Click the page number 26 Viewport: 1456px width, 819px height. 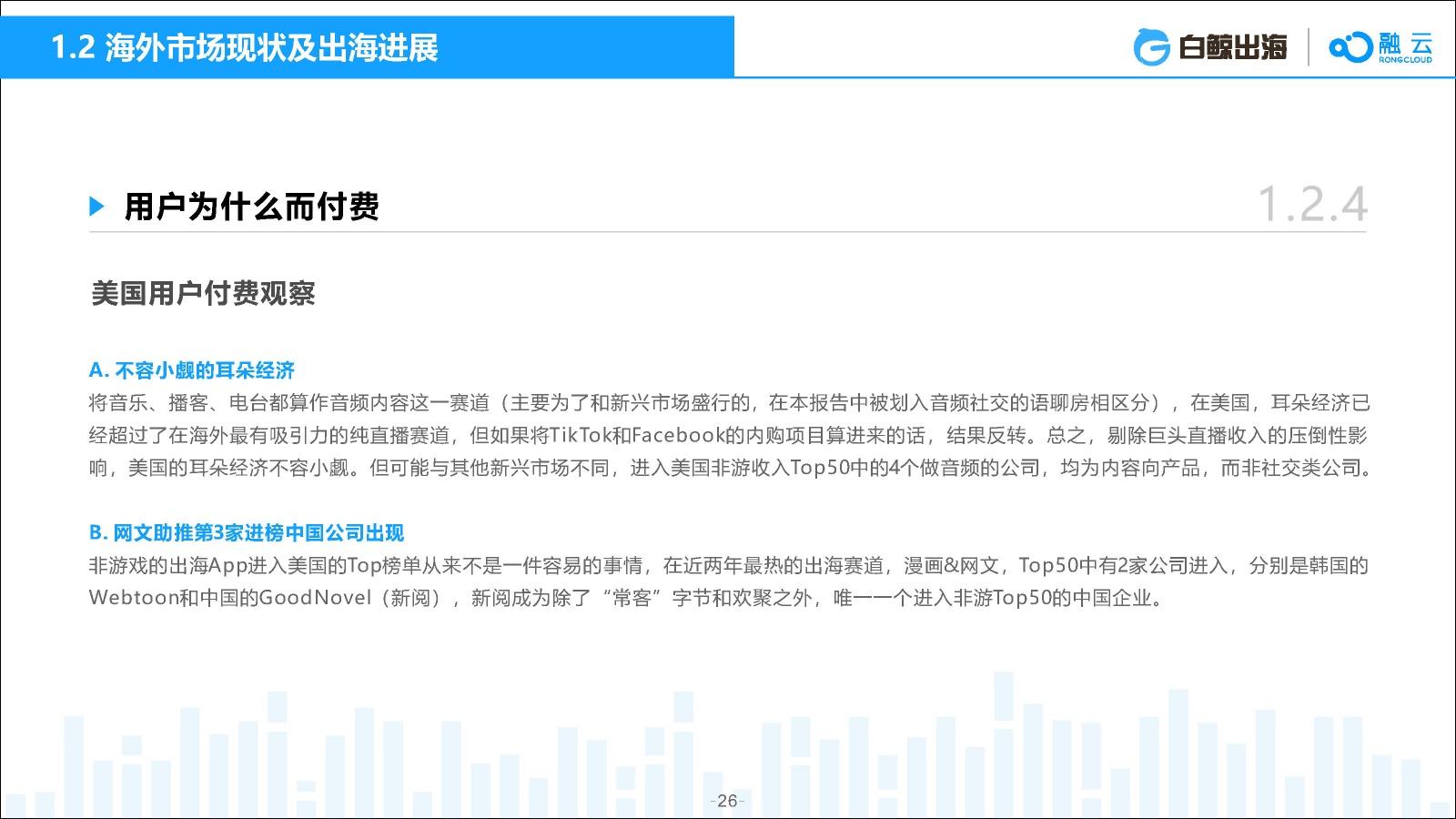727,801
